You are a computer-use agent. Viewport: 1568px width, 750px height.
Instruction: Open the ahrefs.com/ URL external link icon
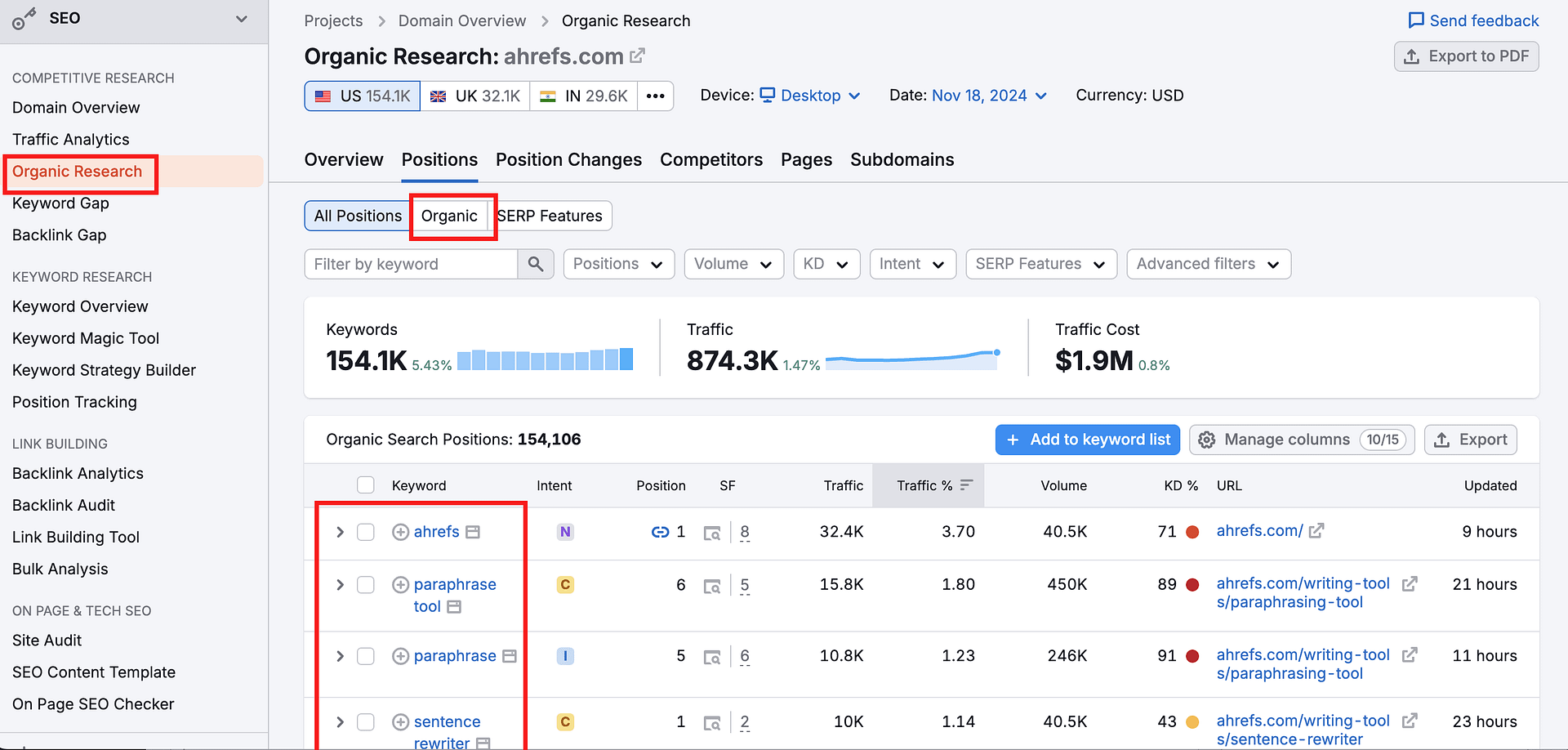(x=1316, y=531)
